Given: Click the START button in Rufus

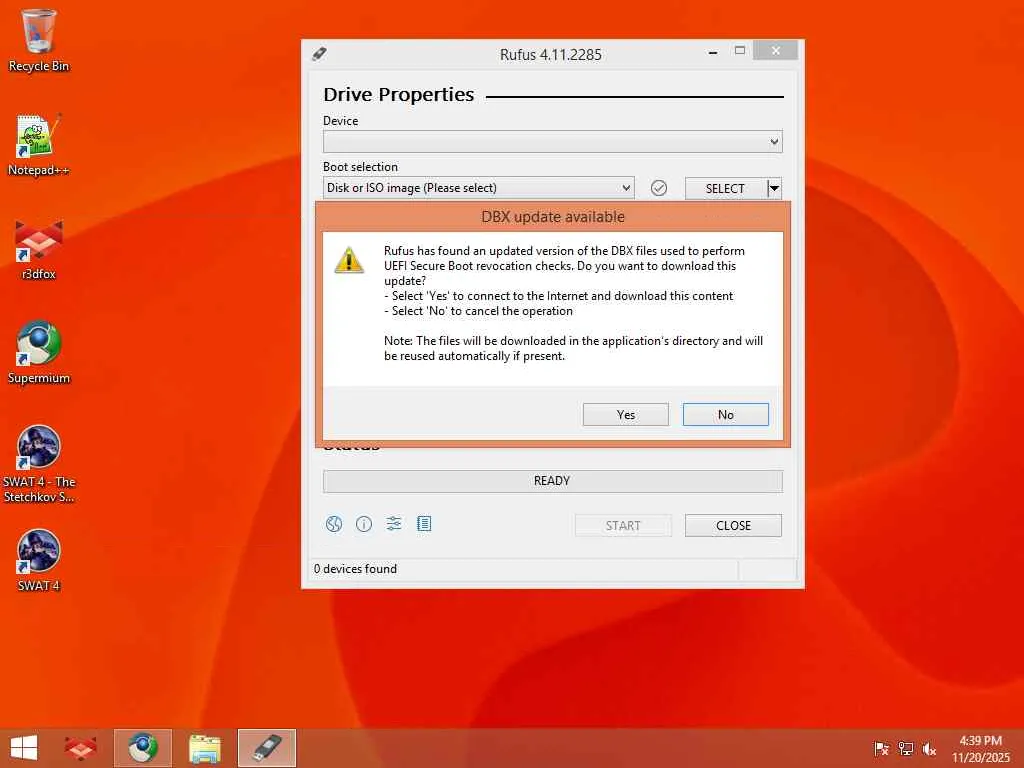Looking at the screenshot, I should click(x=623, y=526).
